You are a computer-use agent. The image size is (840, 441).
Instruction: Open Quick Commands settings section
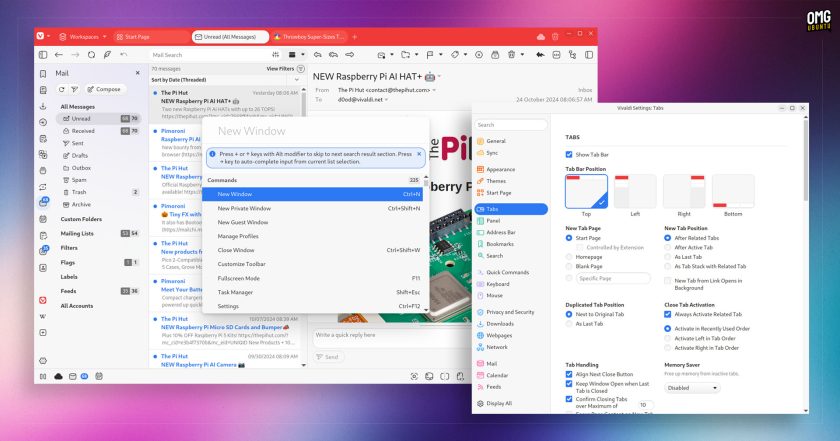coord(507,272)
